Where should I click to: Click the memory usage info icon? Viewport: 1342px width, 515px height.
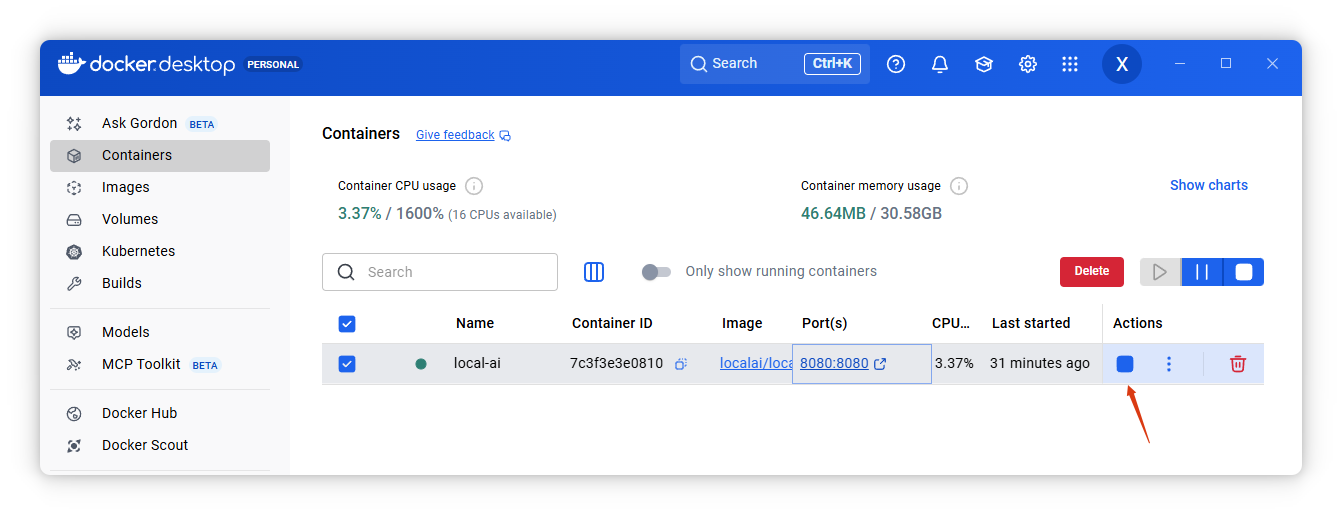pos(959,186)
